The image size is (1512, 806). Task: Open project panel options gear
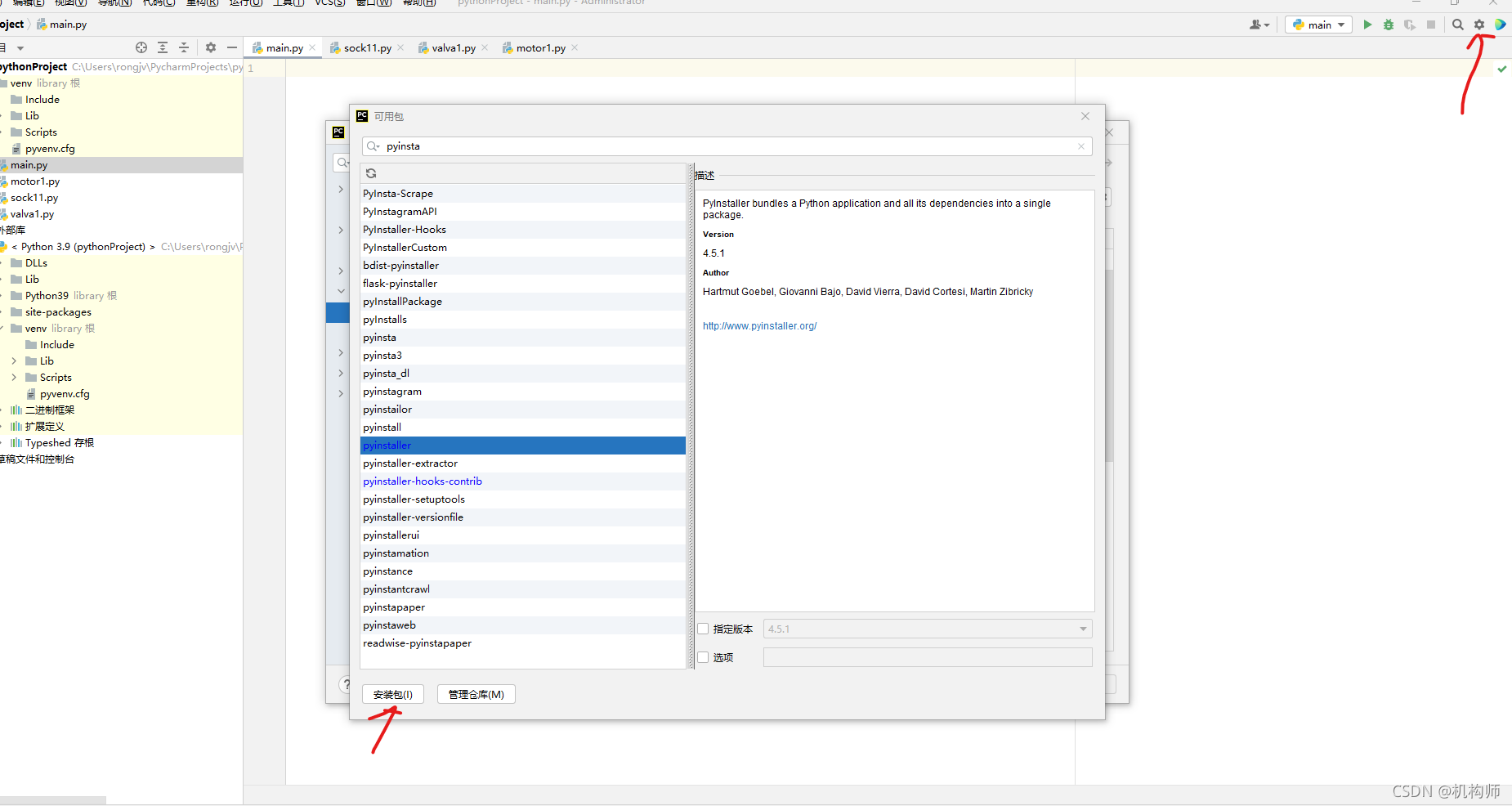coord(211,47)
